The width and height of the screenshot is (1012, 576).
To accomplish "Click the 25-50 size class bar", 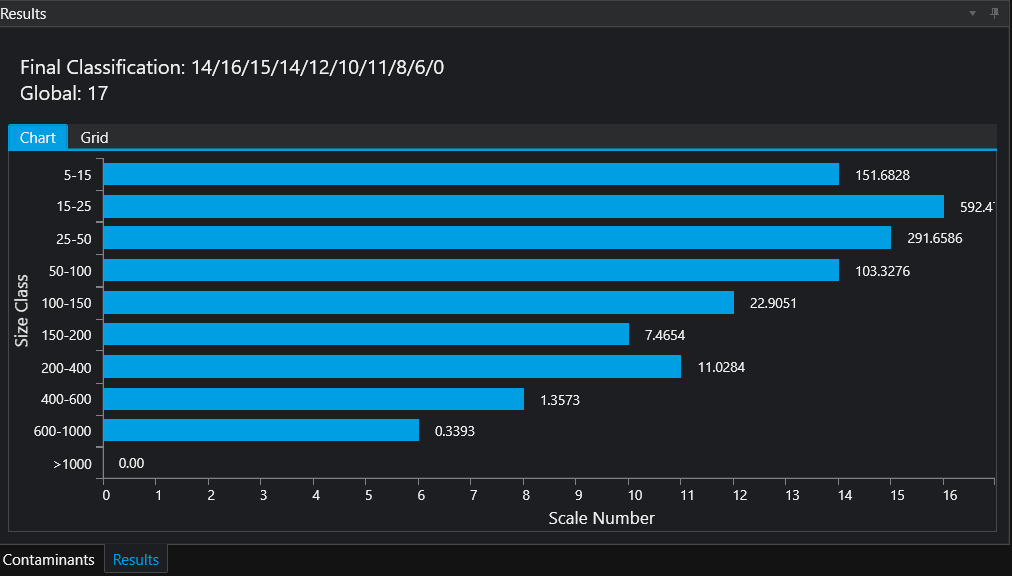I will coord(497,238).
